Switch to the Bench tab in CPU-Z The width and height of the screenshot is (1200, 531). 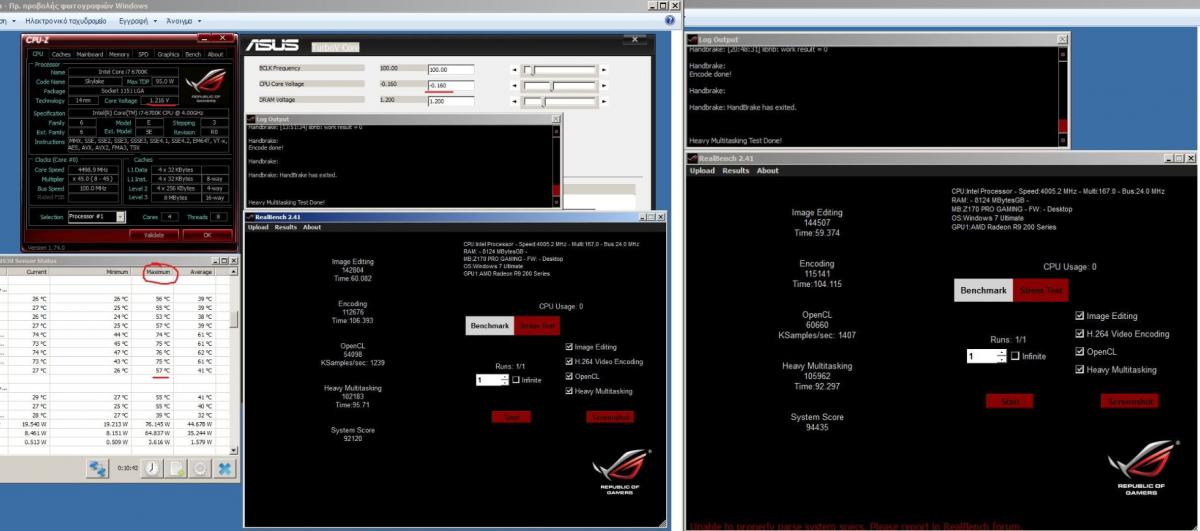pos(193,54)
